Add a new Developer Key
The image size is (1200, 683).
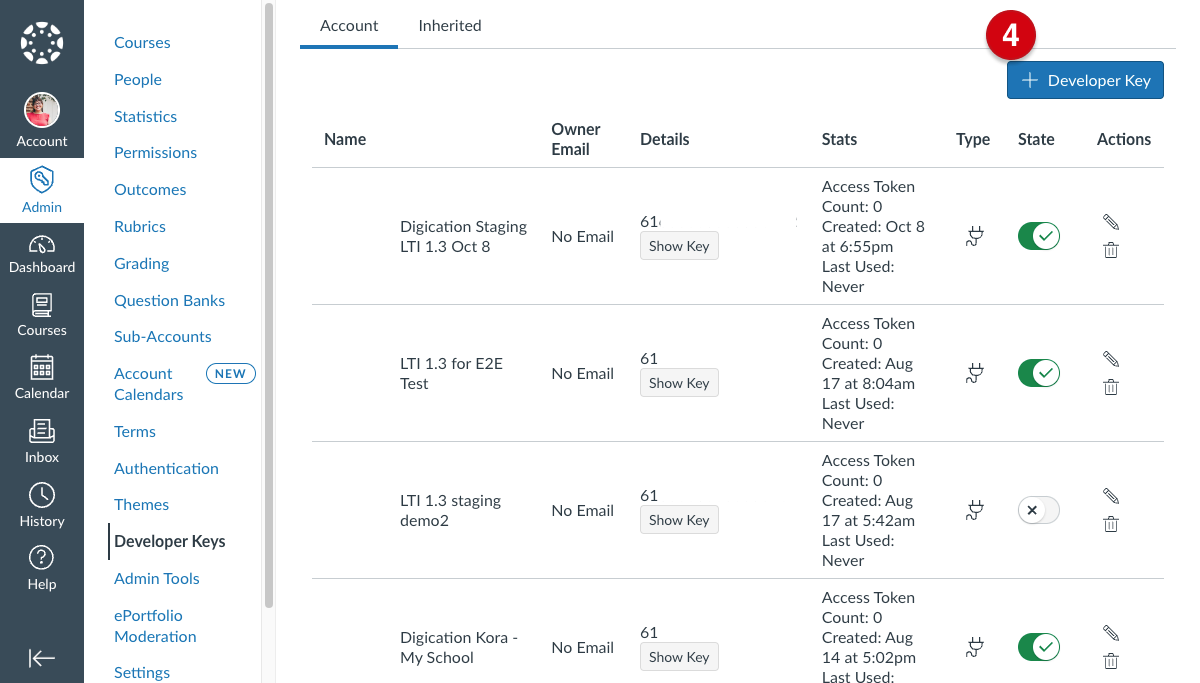click(x=1085, y=80)
